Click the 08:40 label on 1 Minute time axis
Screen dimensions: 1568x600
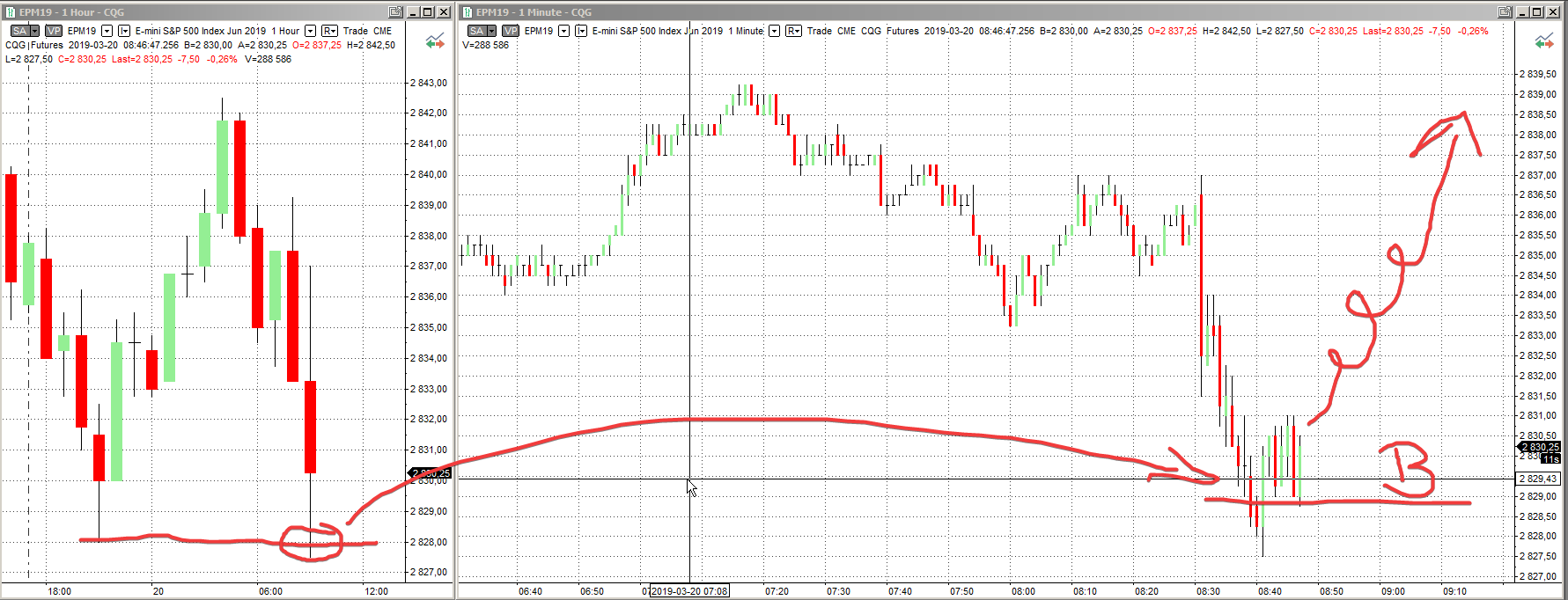pyautogui.click(x=1270, y=591)
